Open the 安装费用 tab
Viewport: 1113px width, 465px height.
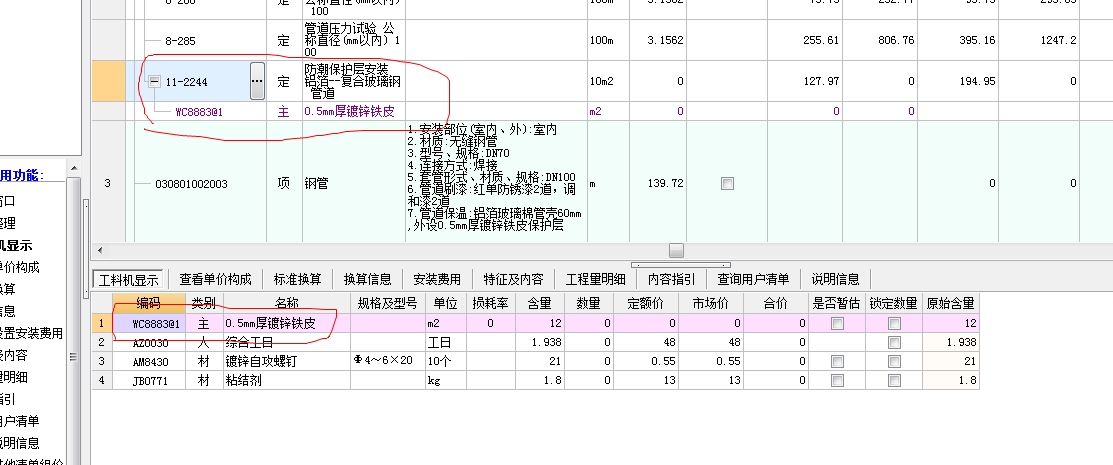point(437,279)
